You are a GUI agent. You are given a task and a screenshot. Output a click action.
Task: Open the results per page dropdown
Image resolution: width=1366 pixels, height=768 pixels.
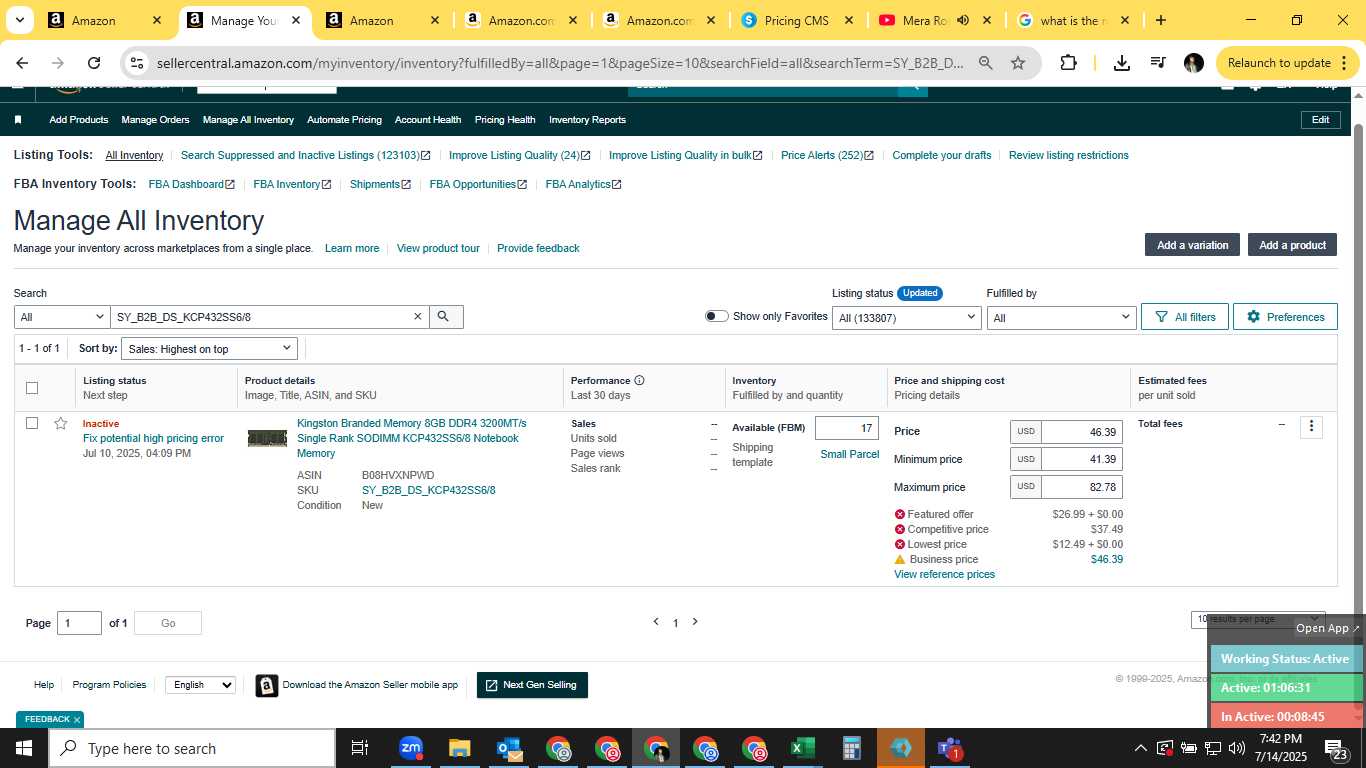(x=1258, y=619)
